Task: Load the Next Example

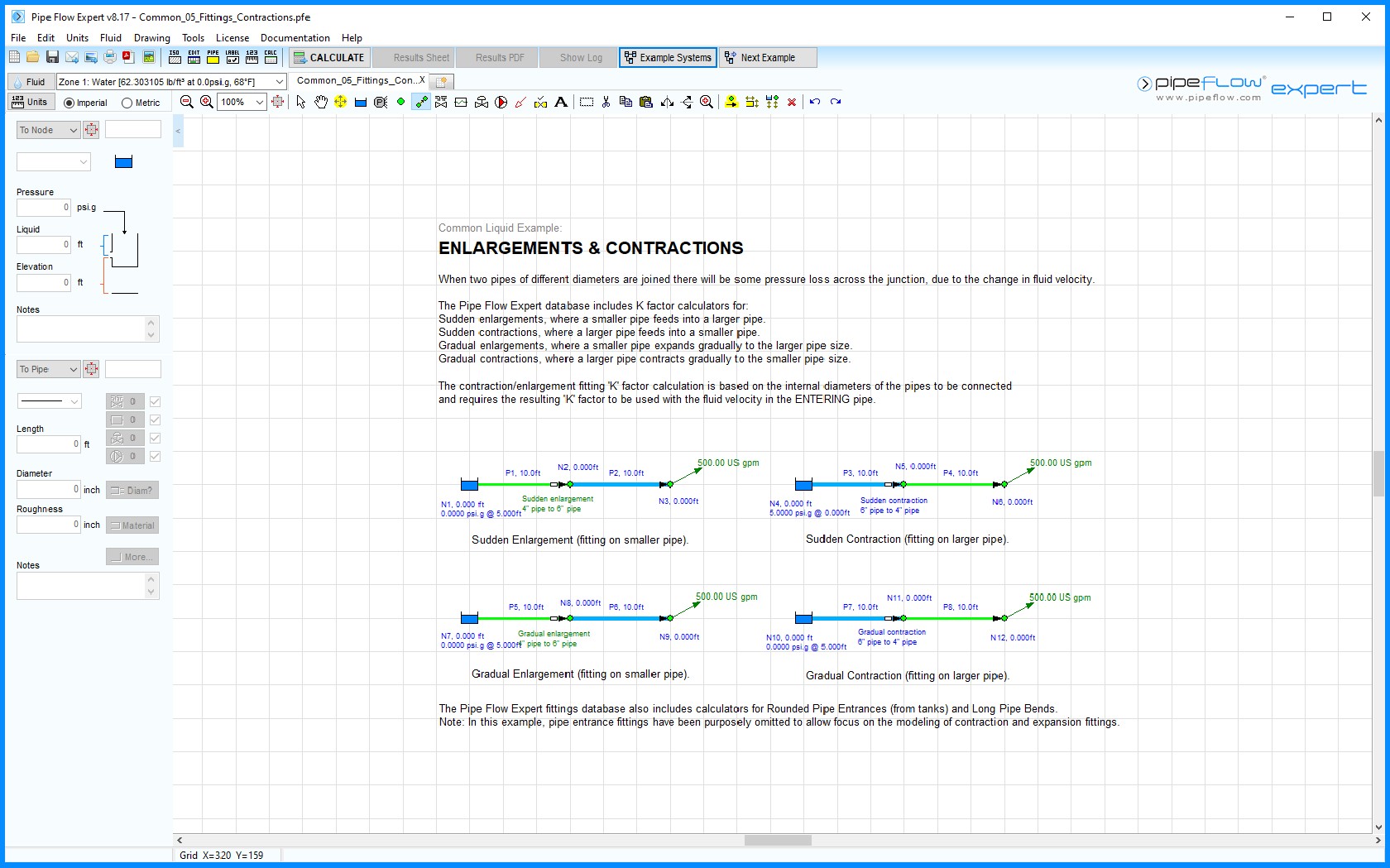Action: point(768,57)
